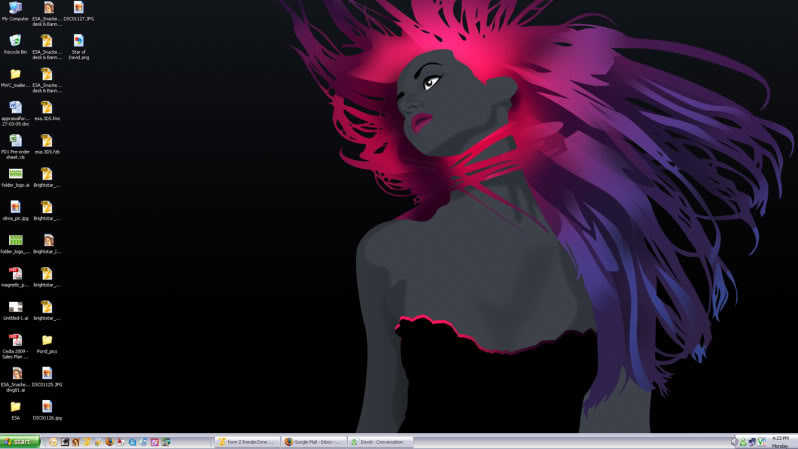Image resolution: width=798 pixels, height=449 pixels.
Task: Select the Cedia 2009 Sales Plan PDF
Action: point(15,346)
